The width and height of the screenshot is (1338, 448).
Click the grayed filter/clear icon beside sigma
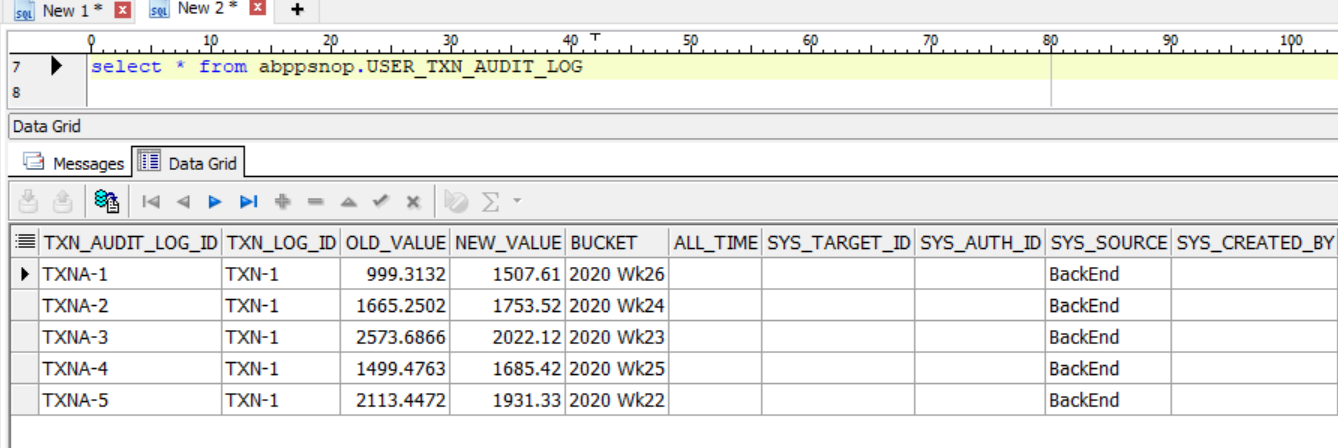tap(456, 202)
